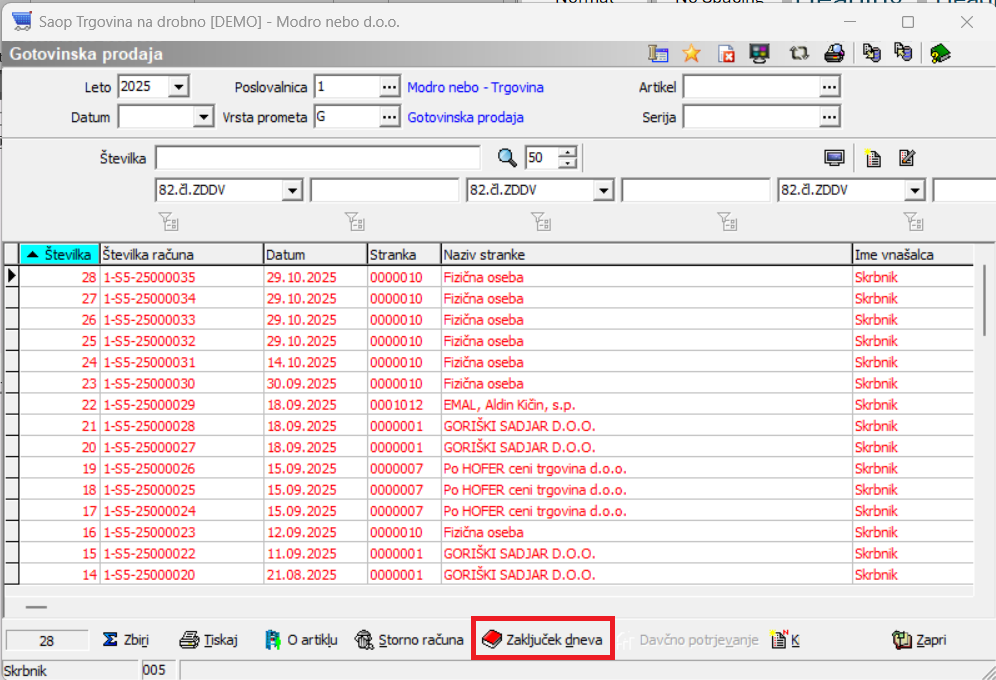Click the customer name EMAL, Aldin Kičin, s.p.
996x680 pixels.
[509, 404]
